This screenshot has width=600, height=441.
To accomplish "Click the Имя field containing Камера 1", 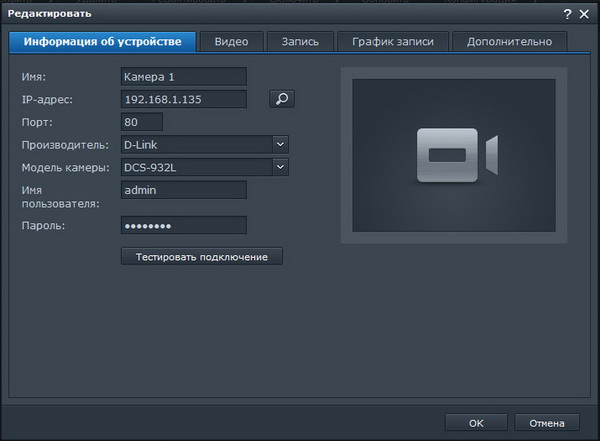I will click(x=183, y=76).
